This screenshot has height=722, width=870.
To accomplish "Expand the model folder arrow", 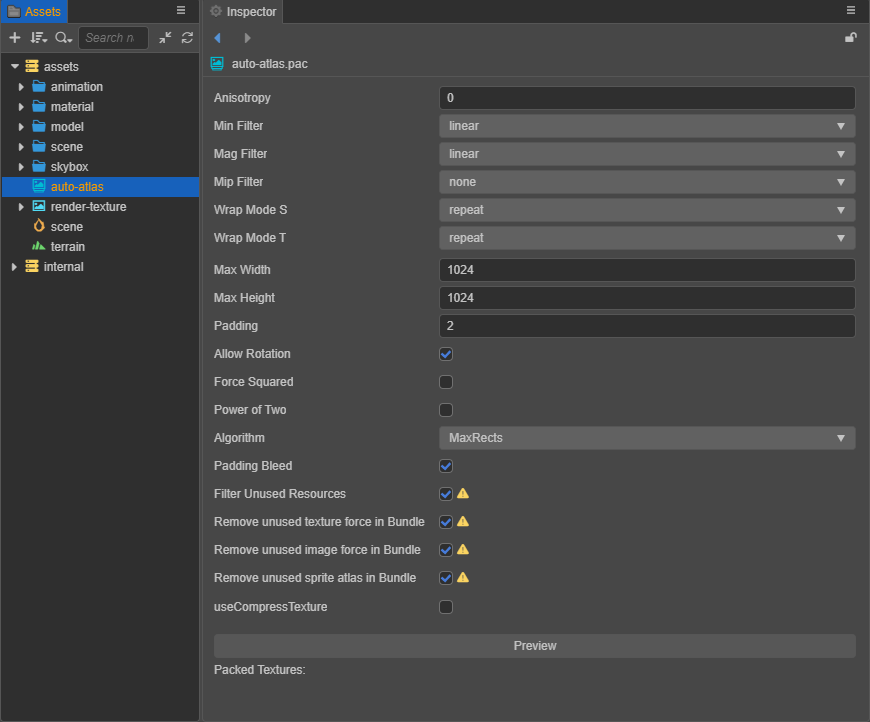I will pyautogui.click(x=21, y=127).
